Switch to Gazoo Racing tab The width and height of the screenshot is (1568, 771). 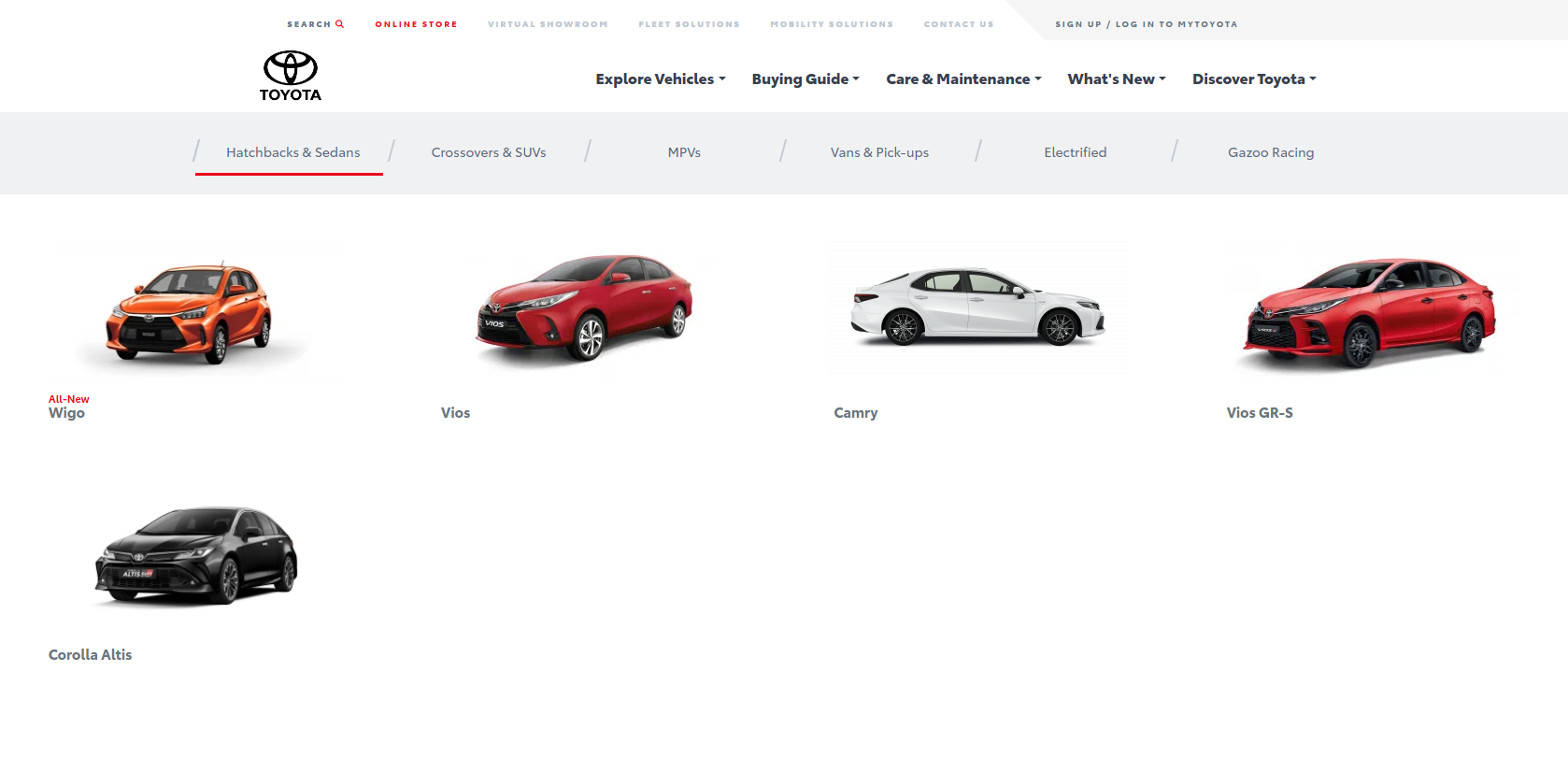[x=1271, y=152]
